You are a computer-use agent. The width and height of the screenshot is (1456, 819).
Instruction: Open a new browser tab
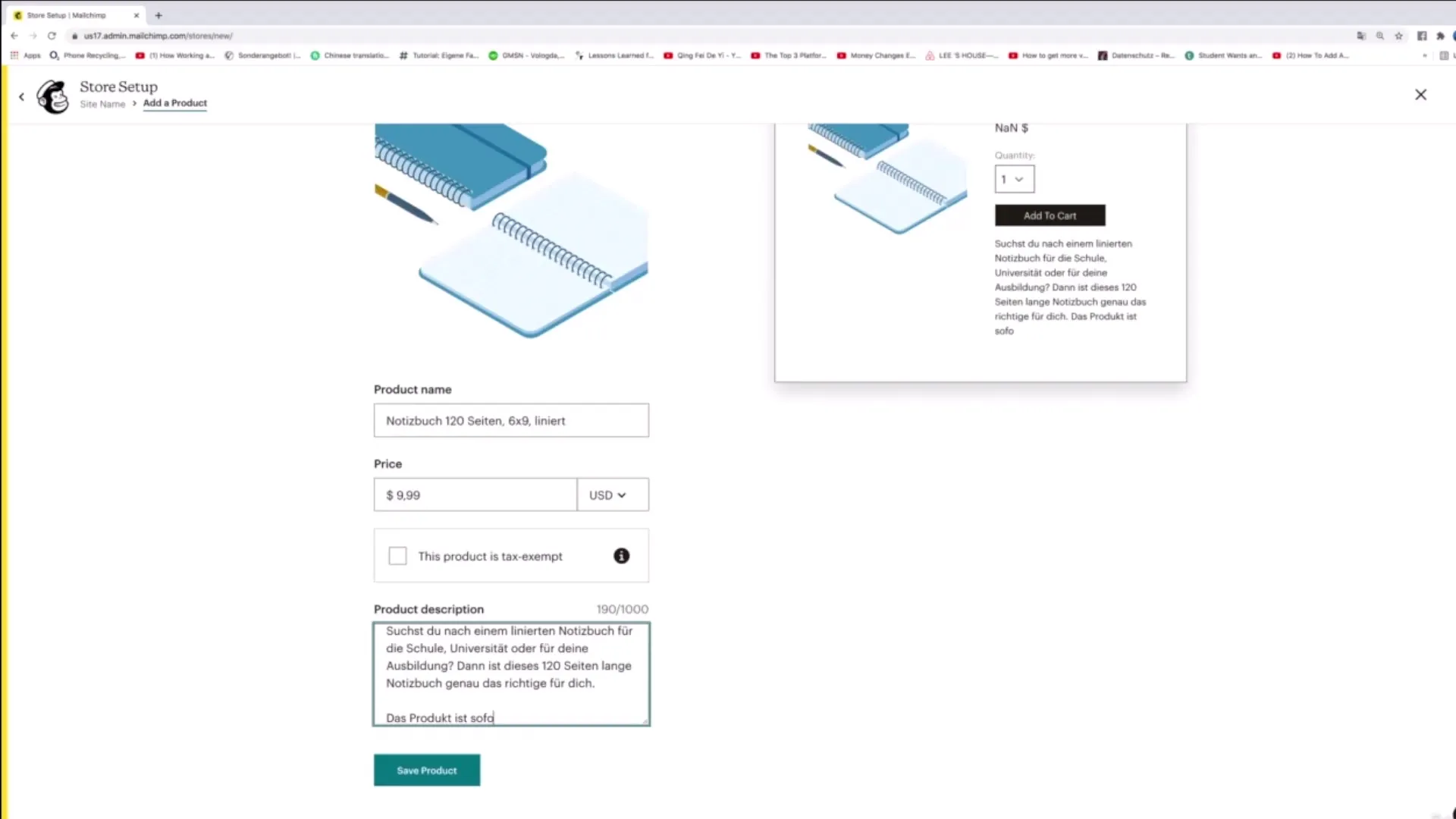(158, 15)
